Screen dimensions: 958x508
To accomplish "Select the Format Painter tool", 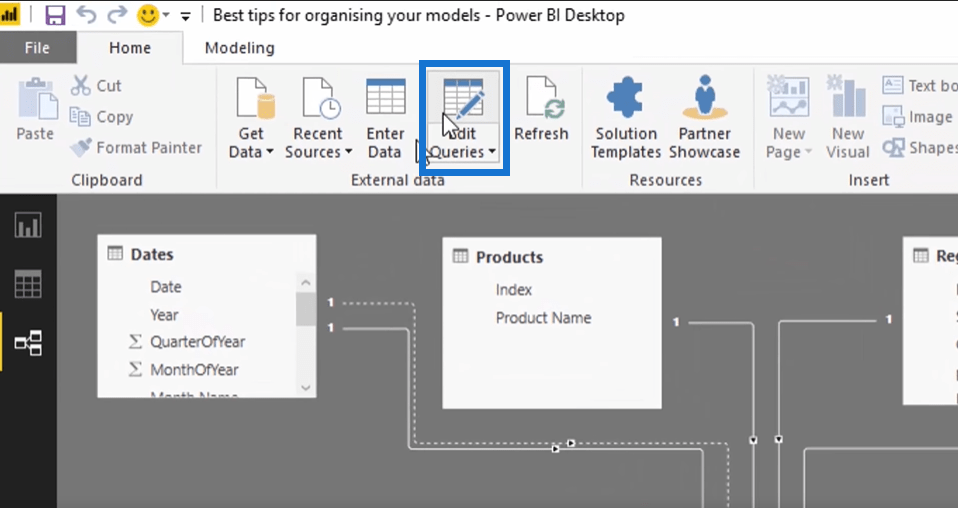I will pos(136,147).
